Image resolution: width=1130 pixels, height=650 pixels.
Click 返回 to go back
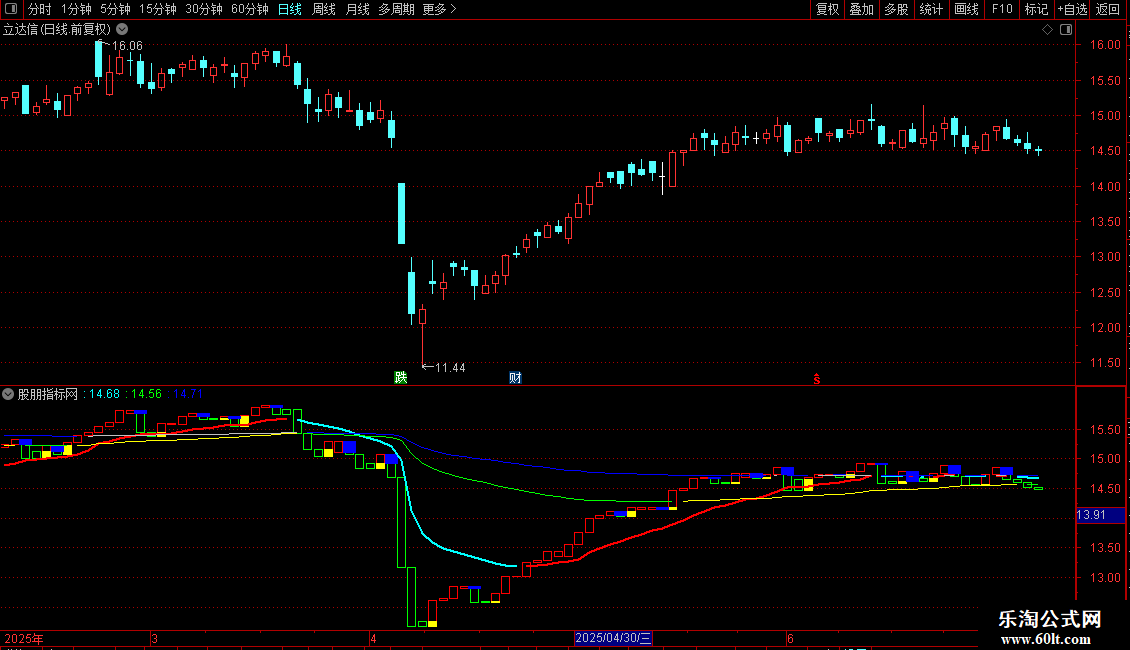[x=1108, y=9]
